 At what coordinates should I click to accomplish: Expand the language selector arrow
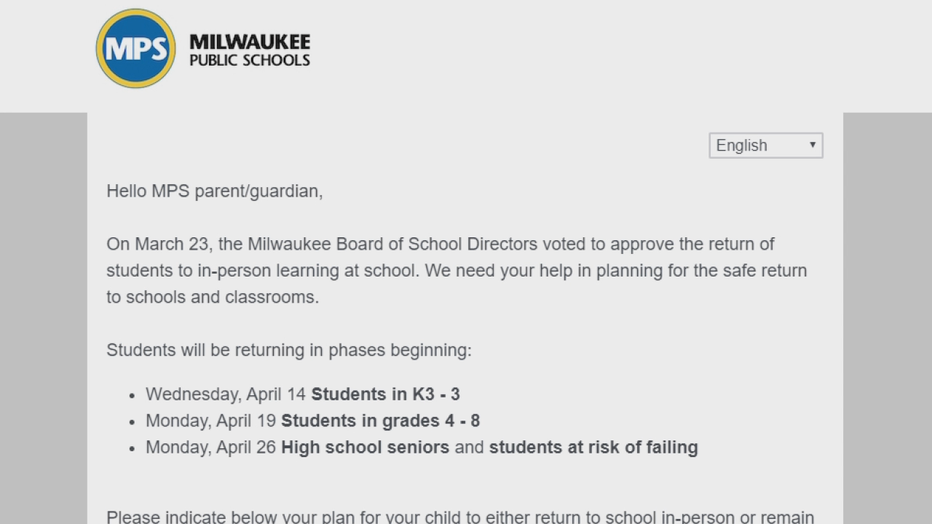pos(812,145)
